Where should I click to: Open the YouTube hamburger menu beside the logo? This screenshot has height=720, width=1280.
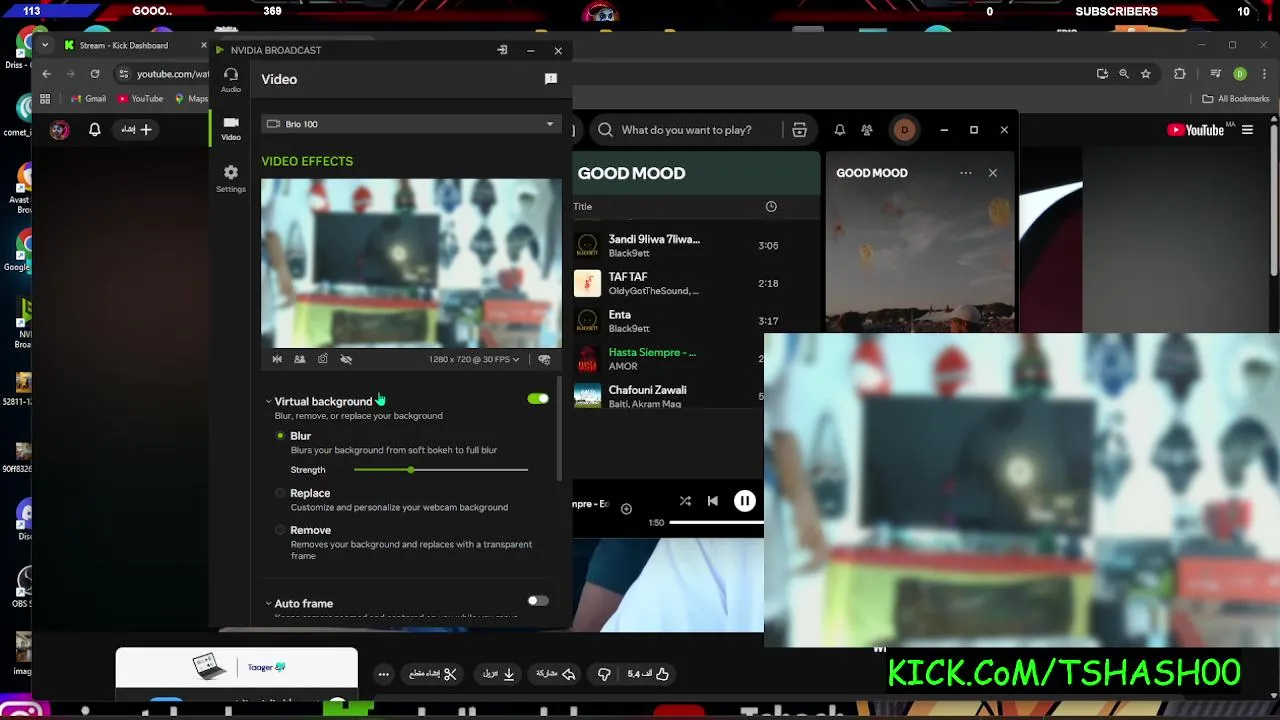(1247, 130)
